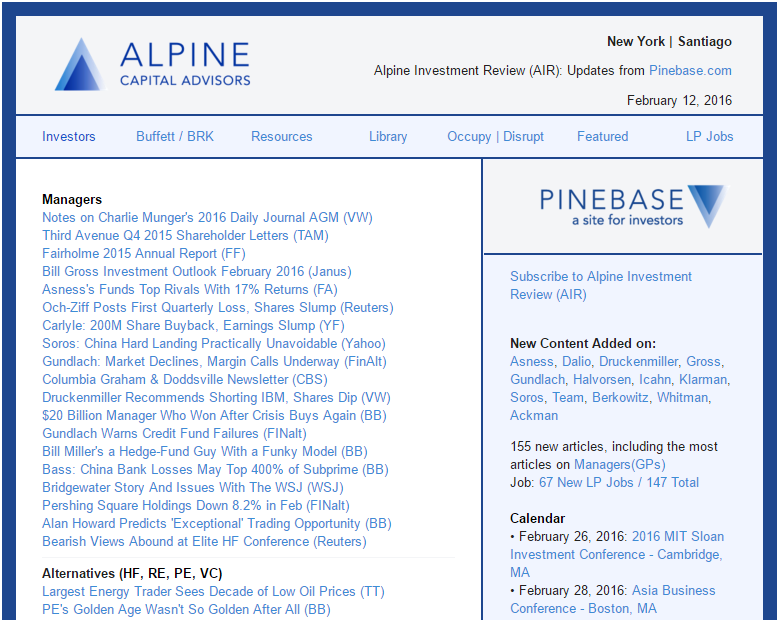Select Occupy | Disrupt in navigation
Image resolution: width=782 pixels, height=620 pixels.
click(x=495, y=137)
